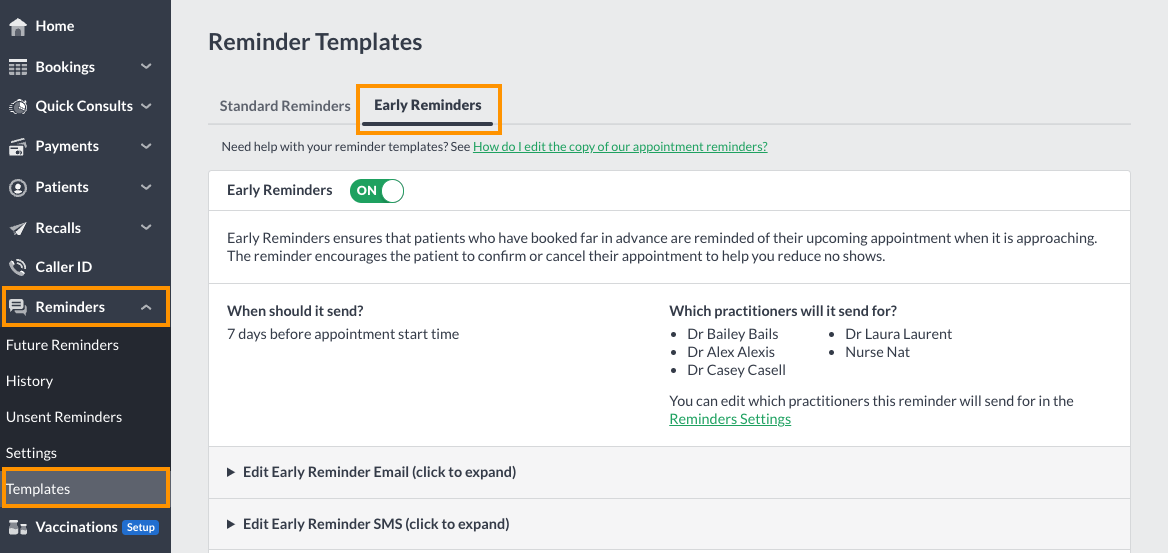Screen dimensions: 1168x553
Task: Click the Patients person icon
Action: (18, 187)
